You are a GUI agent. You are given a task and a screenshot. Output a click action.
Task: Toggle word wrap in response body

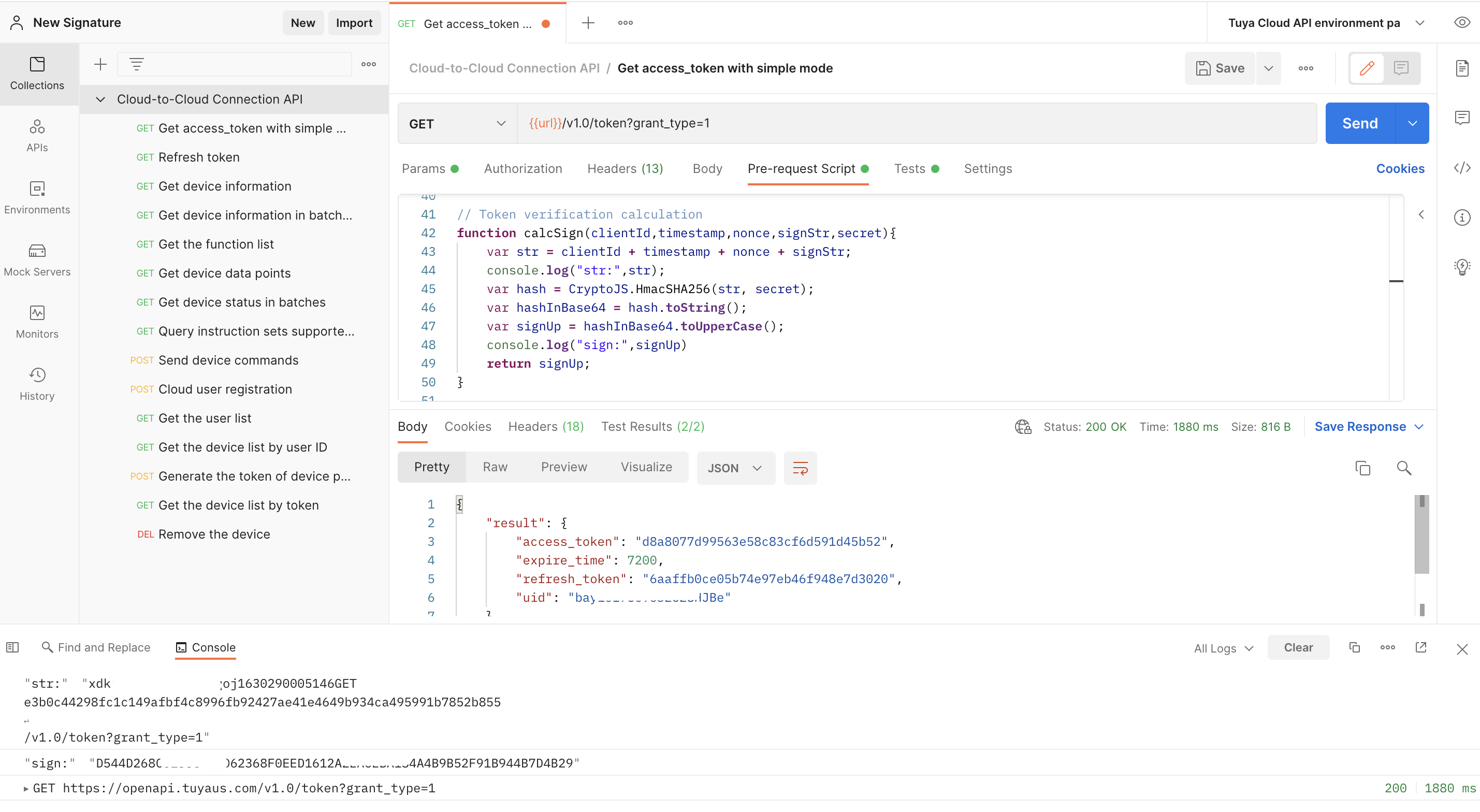pos(800,468)
